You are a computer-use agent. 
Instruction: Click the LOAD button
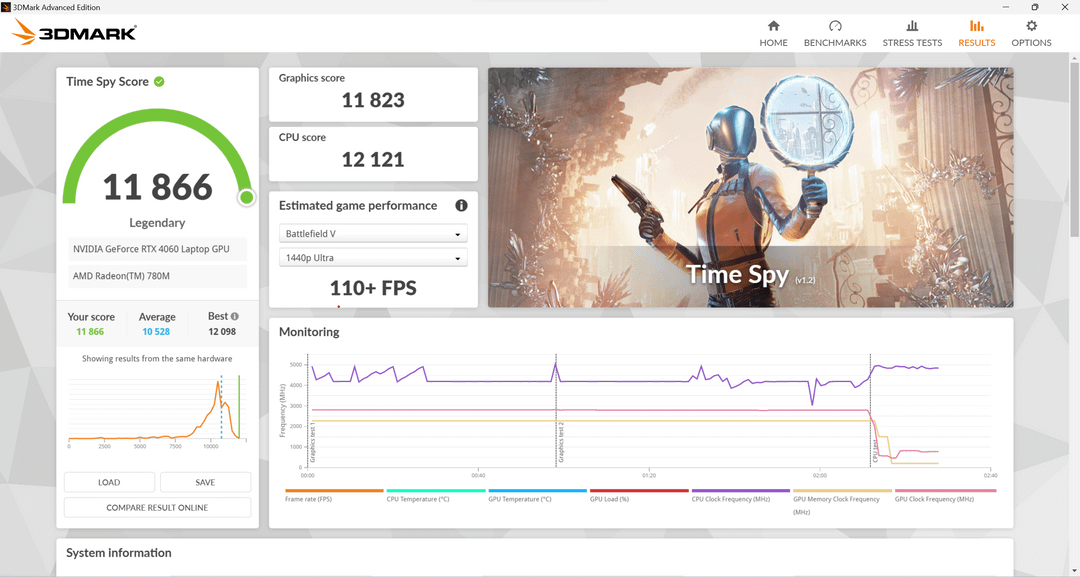coord(109,482)
